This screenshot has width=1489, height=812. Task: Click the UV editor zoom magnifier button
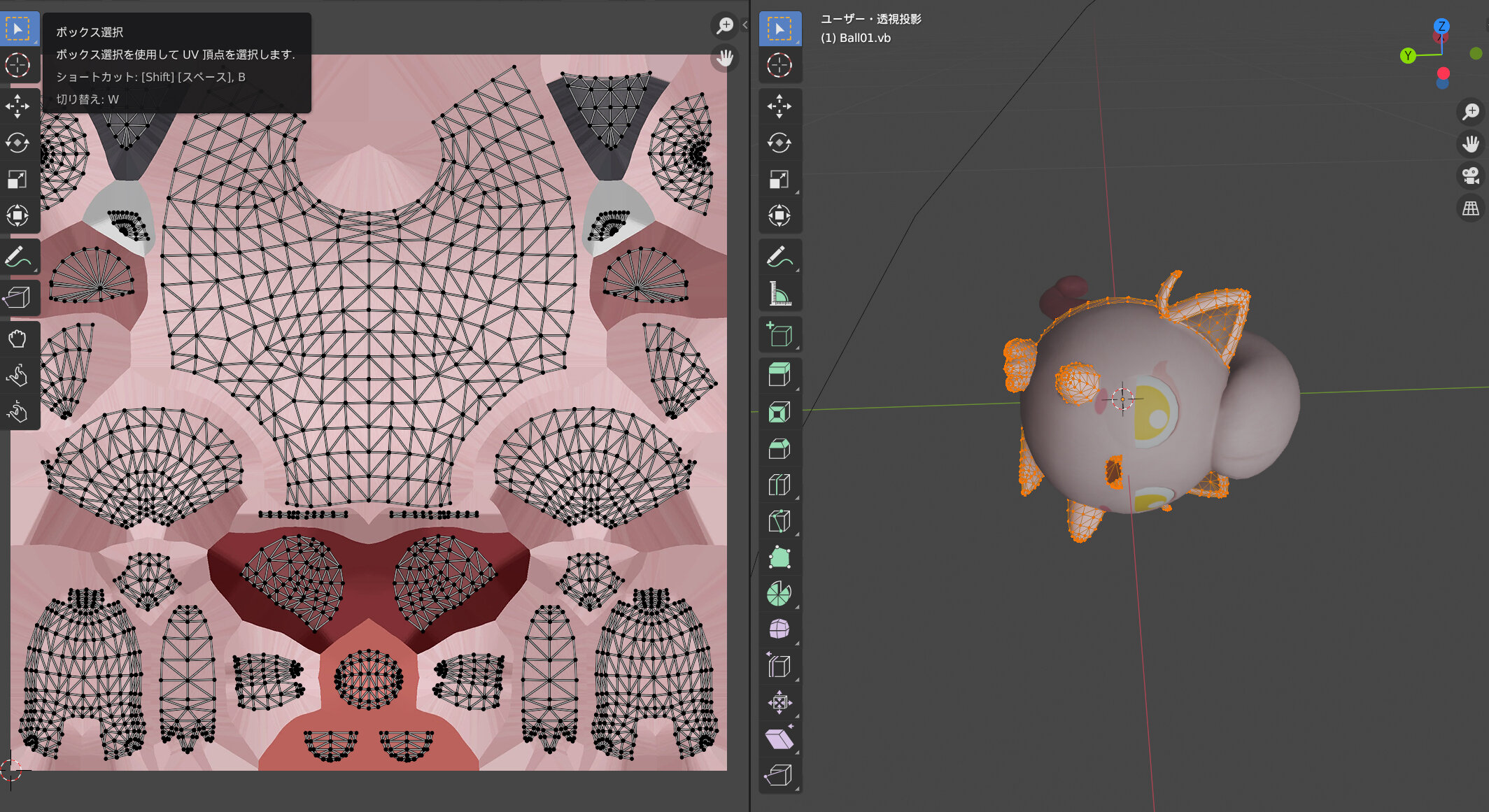(x=725, y=26)
